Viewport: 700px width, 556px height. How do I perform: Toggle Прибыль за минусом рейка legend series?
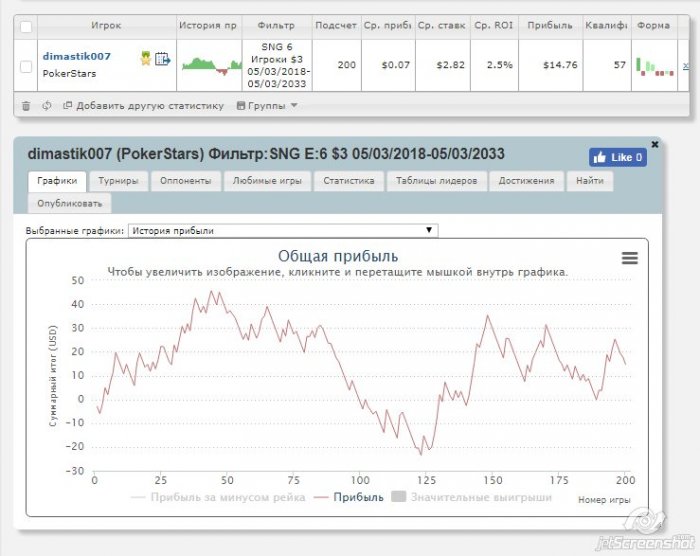point(218,497)
